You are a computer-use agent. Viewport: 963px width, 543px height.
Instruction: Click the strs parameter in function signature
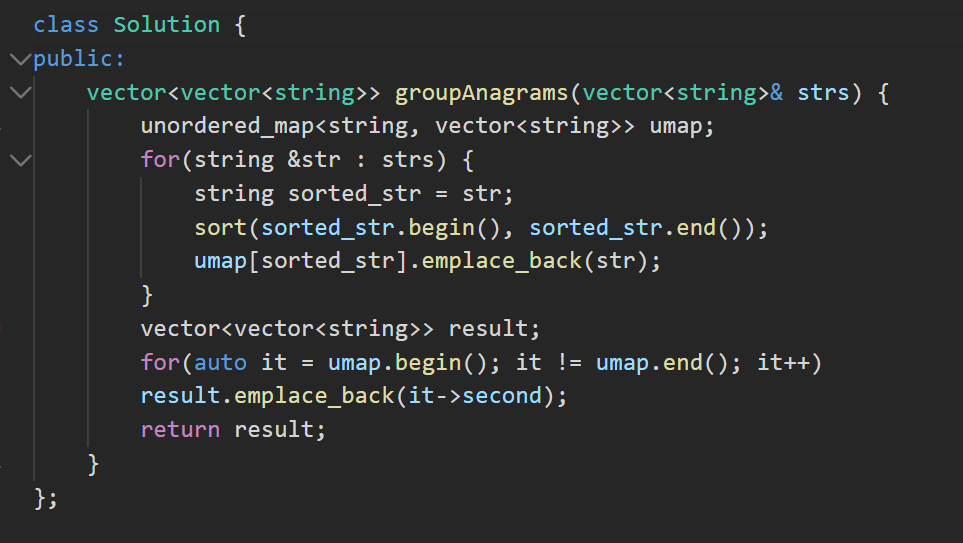click(823, 93)
